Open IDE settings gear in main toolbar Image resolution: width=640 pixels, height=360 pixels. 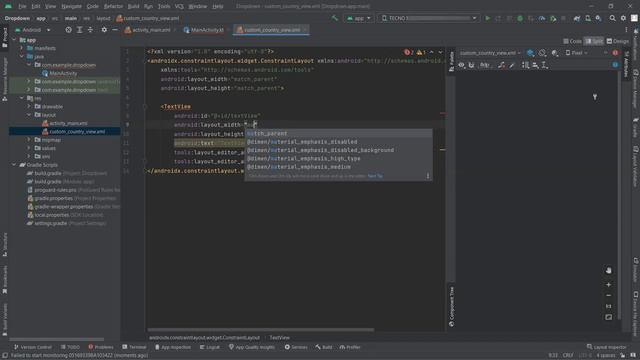pyautogui.click(x=623, y=18)
